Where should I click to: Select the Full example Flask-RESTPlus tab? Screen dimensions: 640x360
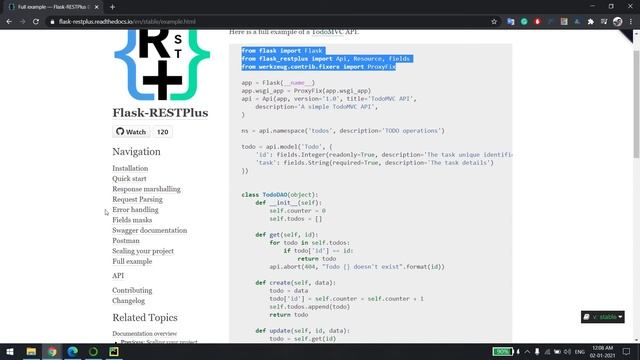52,7
